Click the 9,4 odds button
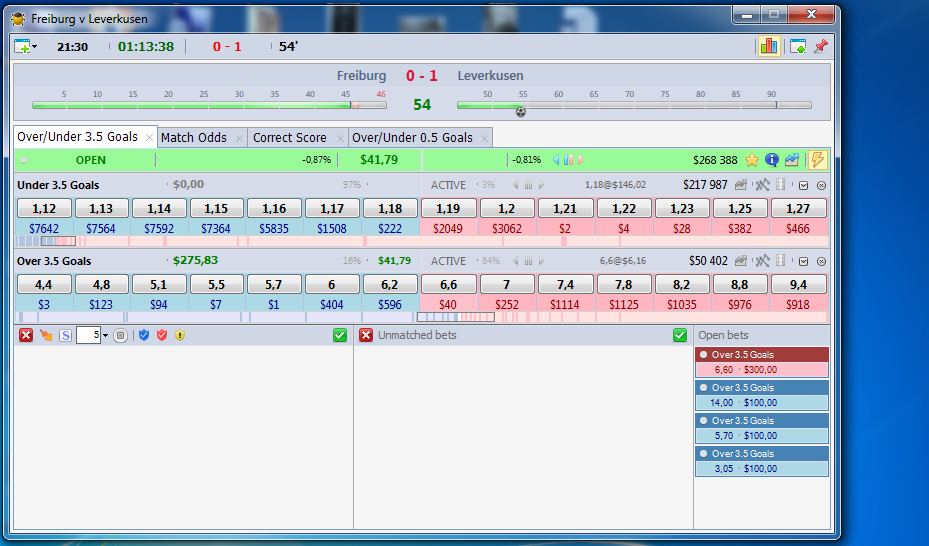 coord(798,284)
